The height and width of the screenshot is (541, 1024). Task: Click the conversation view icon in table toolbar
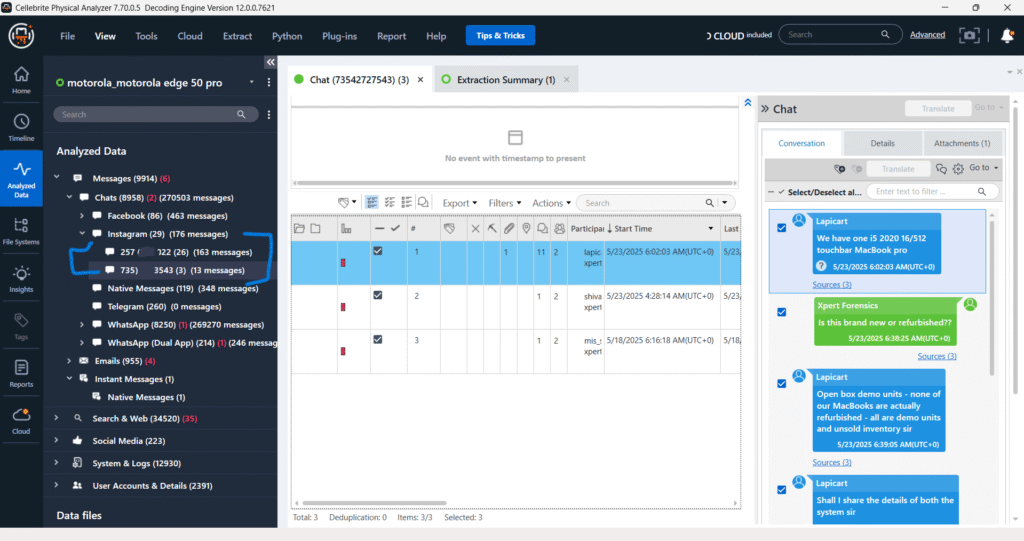(x=423, y=203)
